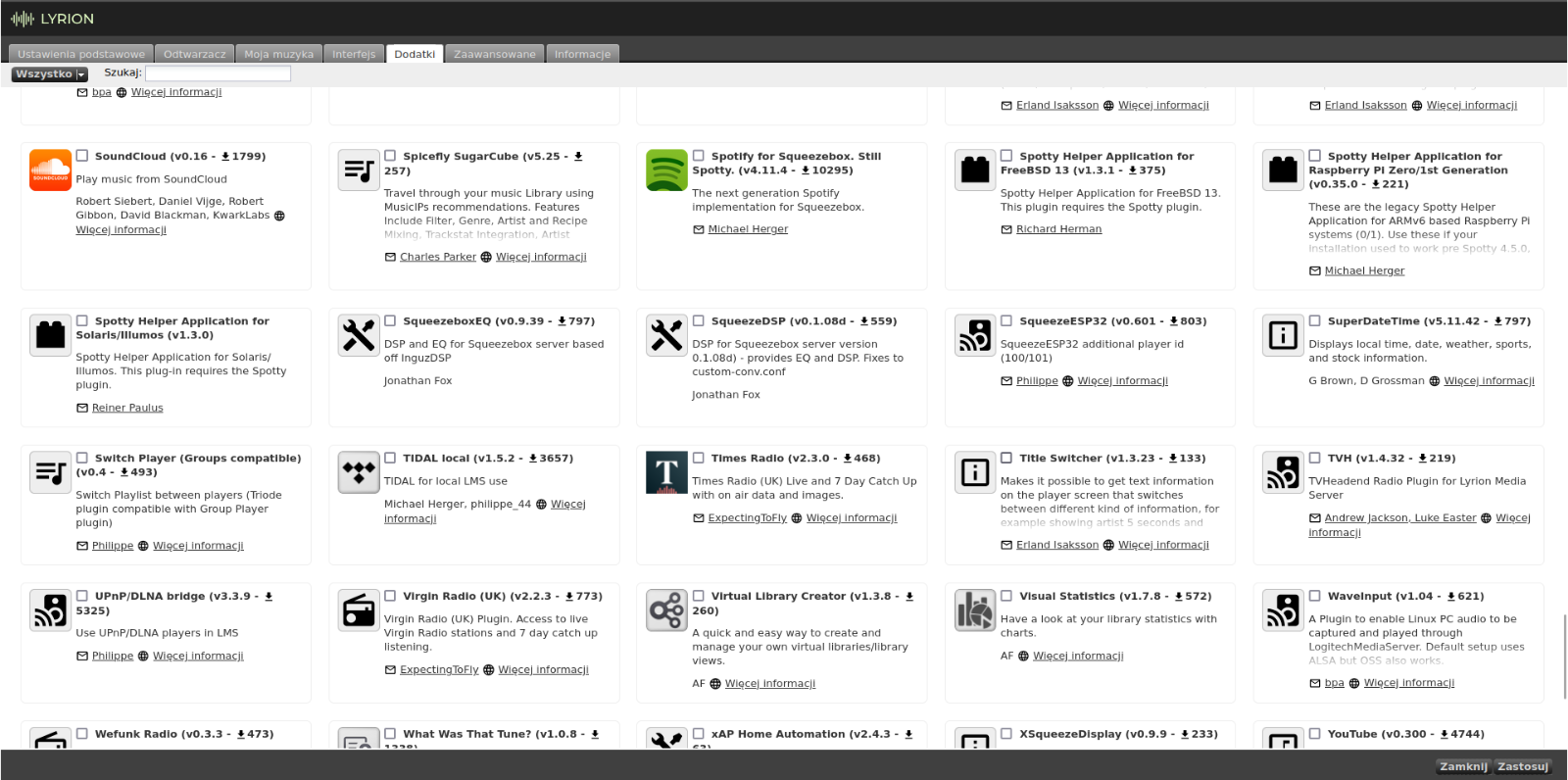Tick the SqueezeESP32 checkbox
This screenshot has width=1568, height=780.
point(1006,320)
